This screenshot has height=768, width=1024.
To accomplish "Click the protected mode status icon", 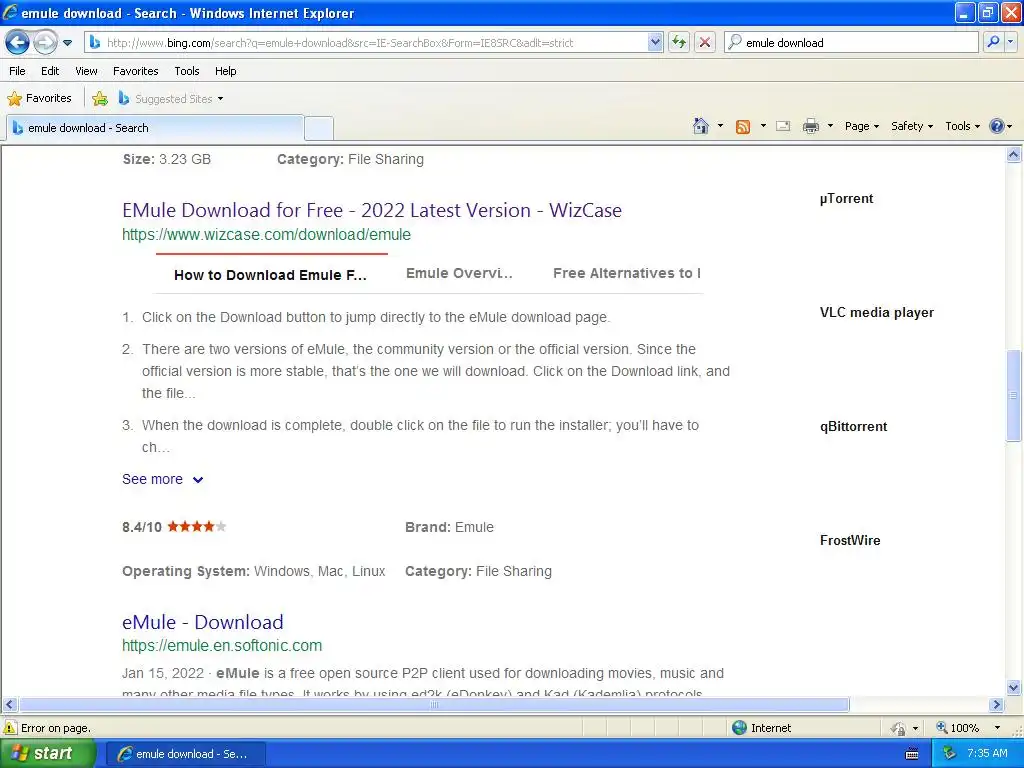I will click(899, 728).
